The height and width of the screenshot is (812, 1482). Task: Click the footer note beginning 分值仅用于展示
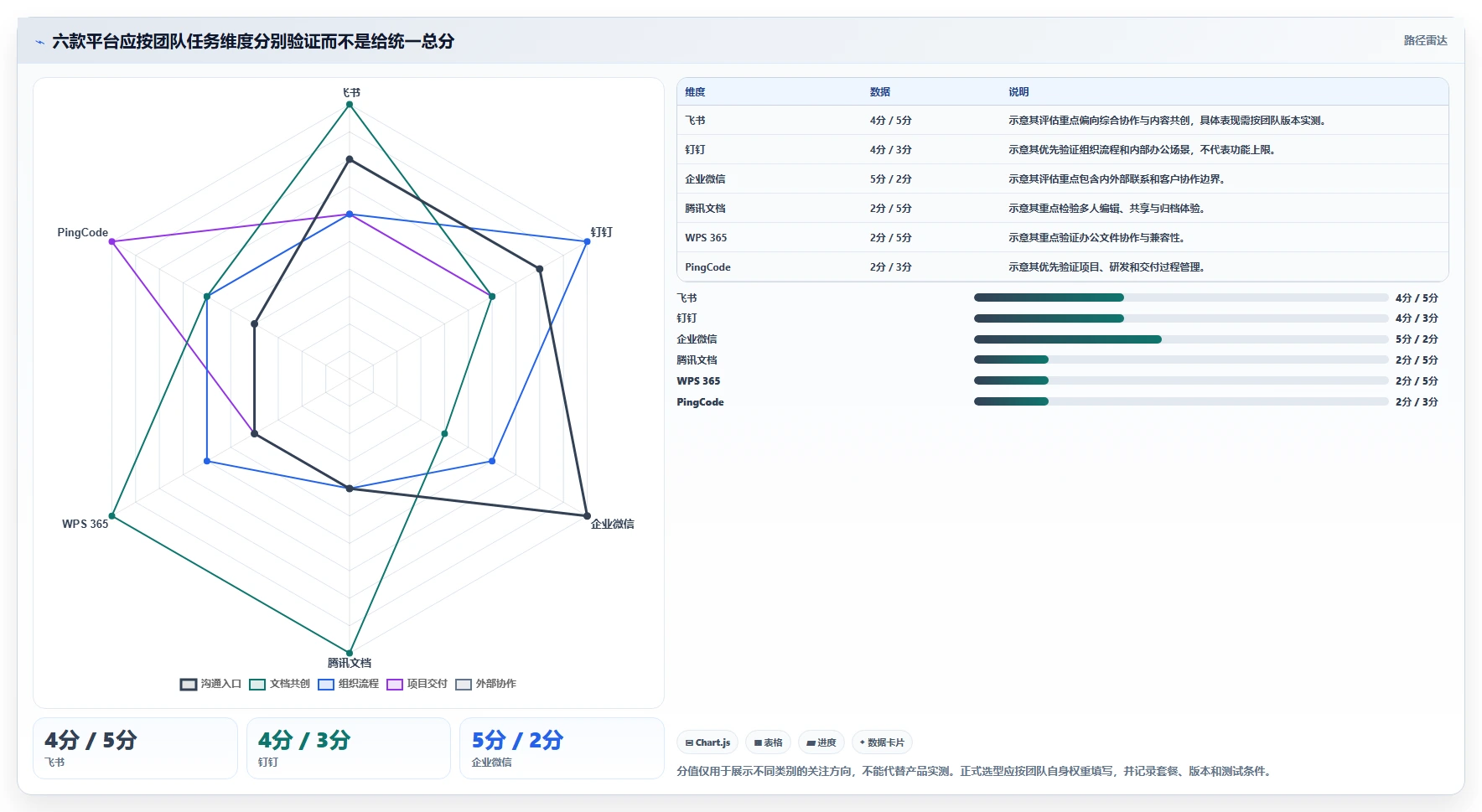pos(976,771)
